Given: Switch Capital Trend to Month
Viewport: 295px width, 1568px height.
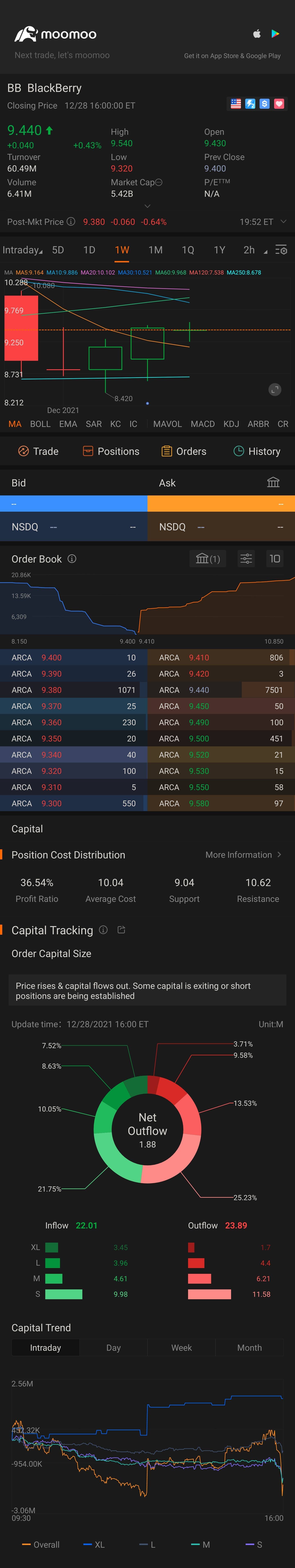Looking at the screenshot, I should (x=249, y=1348).
